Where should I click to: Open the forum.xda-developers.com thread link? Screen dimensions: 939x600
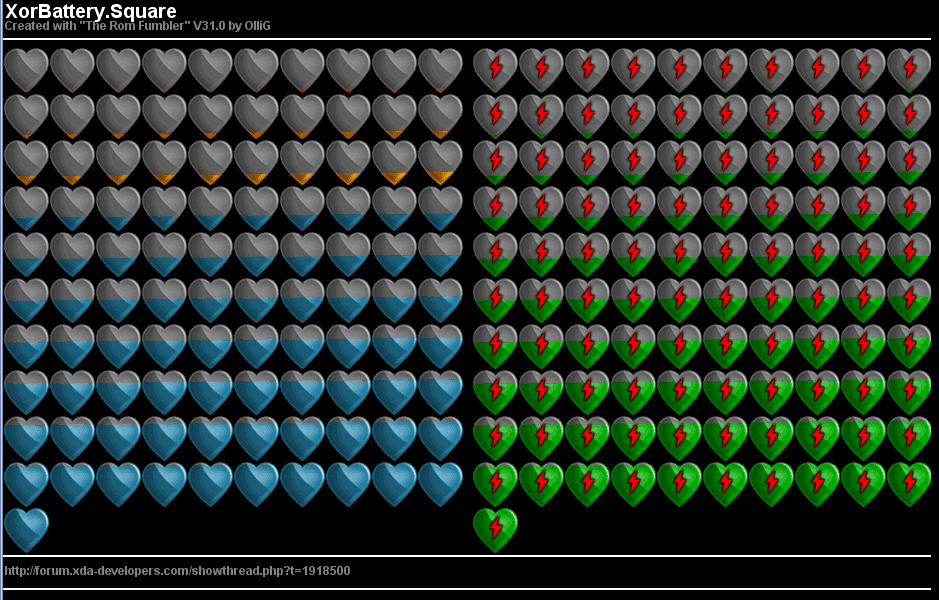(177, 571)
